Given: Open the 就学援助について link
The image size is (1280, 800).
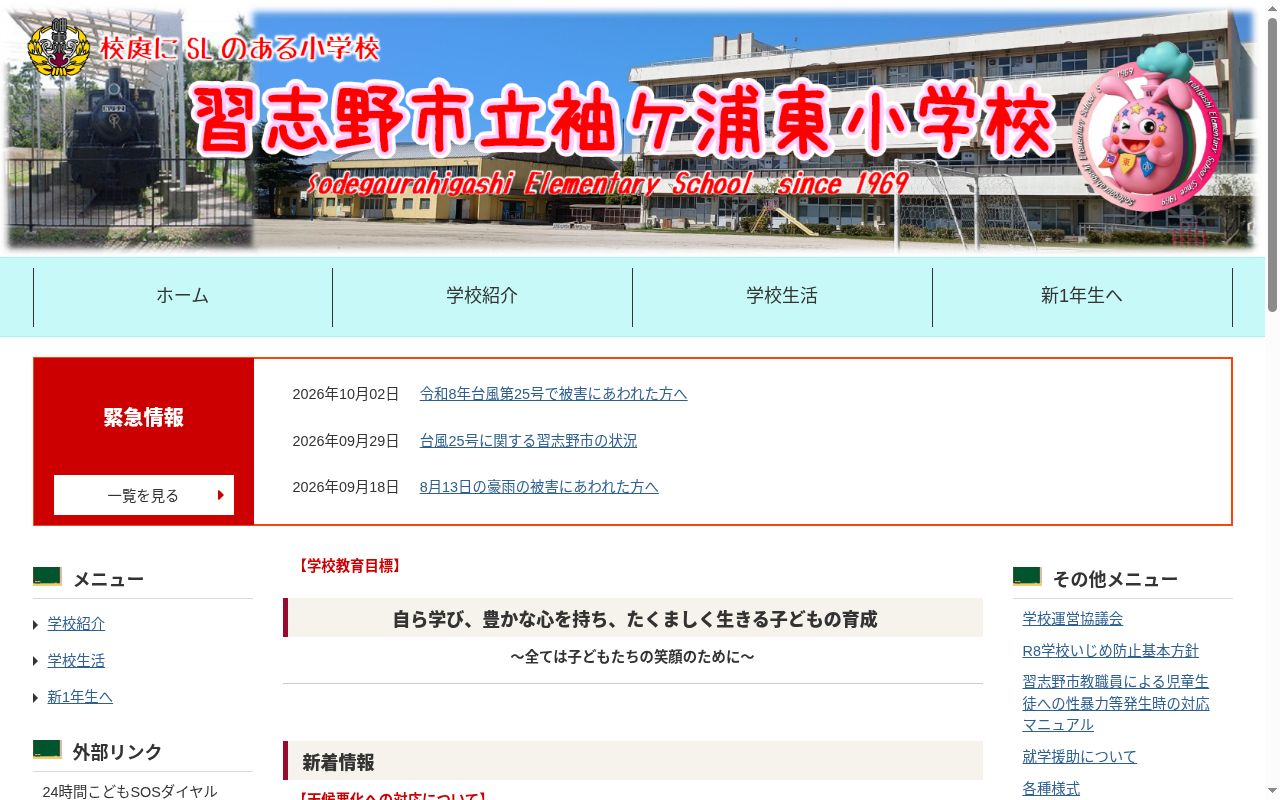Looking at the screenshot, I should 1079,757.
